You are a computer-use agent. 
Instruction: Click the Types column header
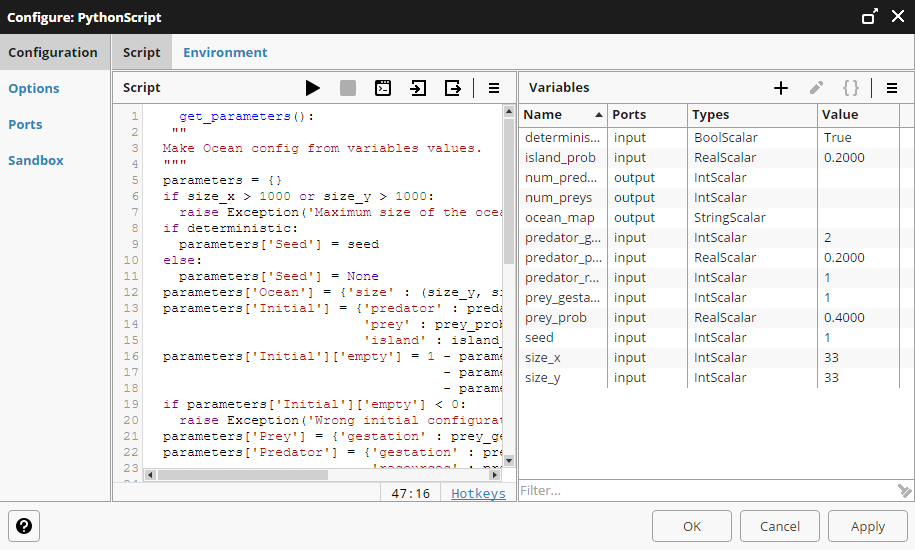[x=752, y=115]
